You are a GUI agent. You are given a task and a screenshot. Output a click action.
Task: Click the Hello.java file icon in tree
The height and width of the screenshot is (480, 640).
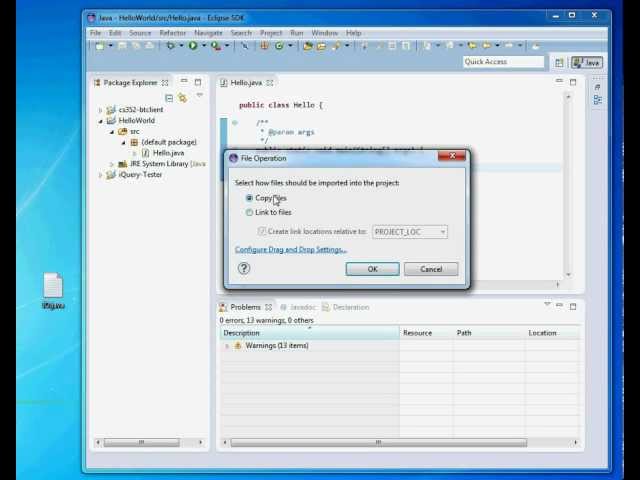(146, 153)
